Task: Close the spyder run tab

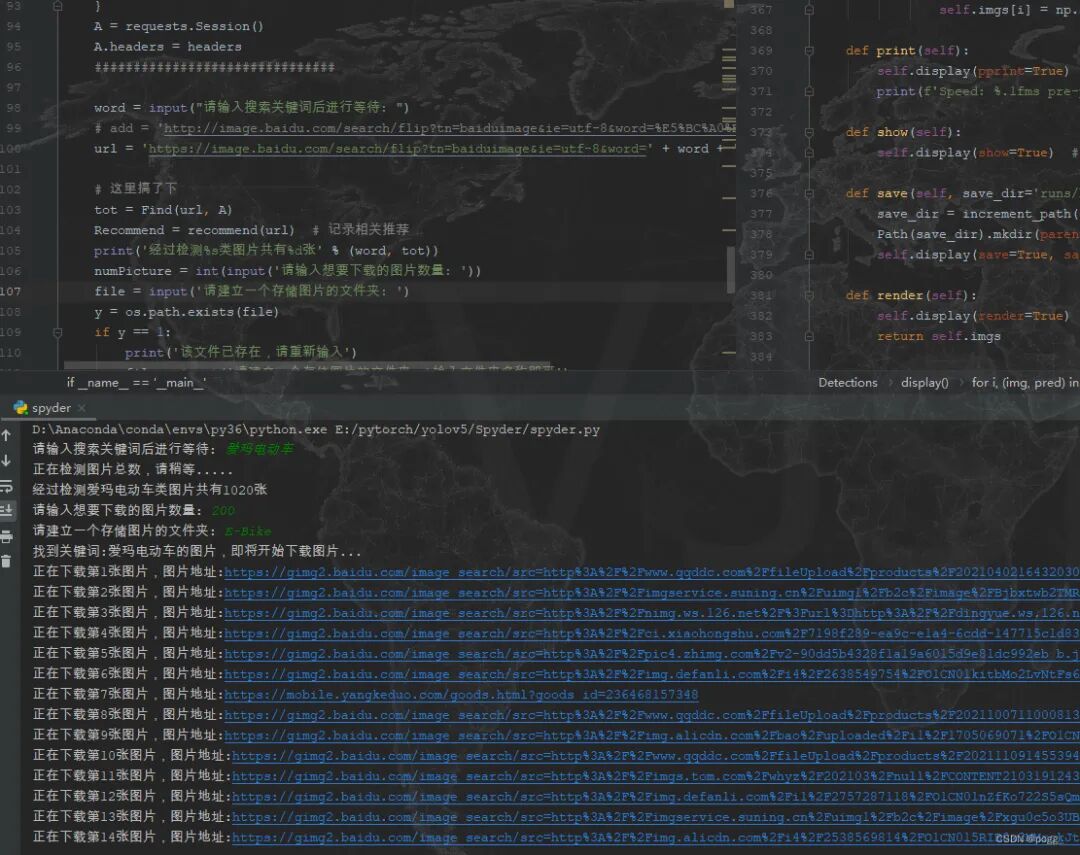Action: (81, 408)
